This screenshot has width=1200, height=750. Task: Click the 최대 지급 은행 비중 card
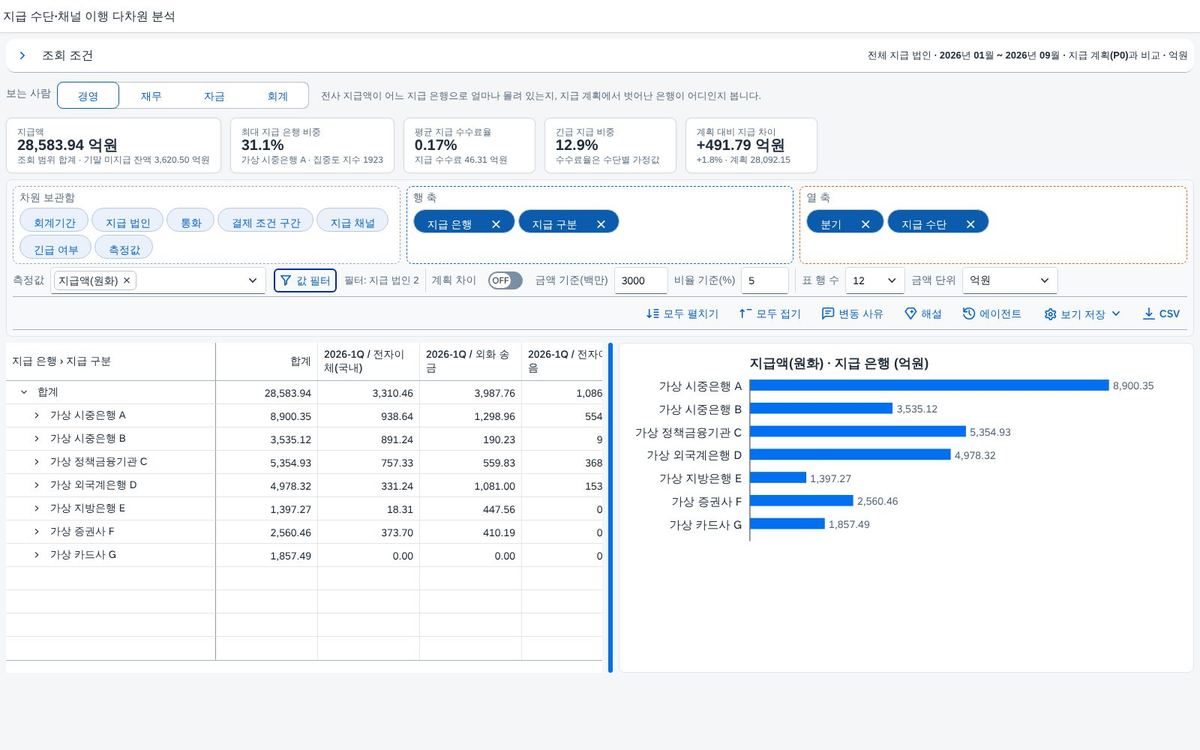pyautogui.click(x=312, y=145)
